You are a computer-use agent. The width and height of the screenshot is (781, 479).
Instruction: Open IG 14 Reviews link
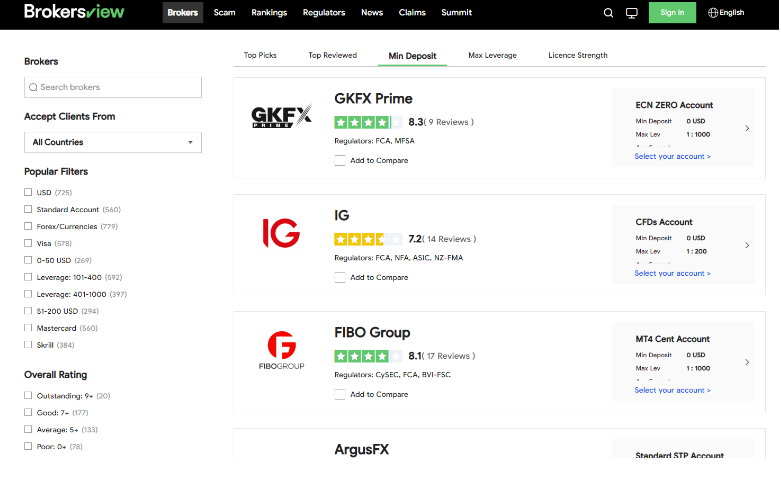coord(449,239)
